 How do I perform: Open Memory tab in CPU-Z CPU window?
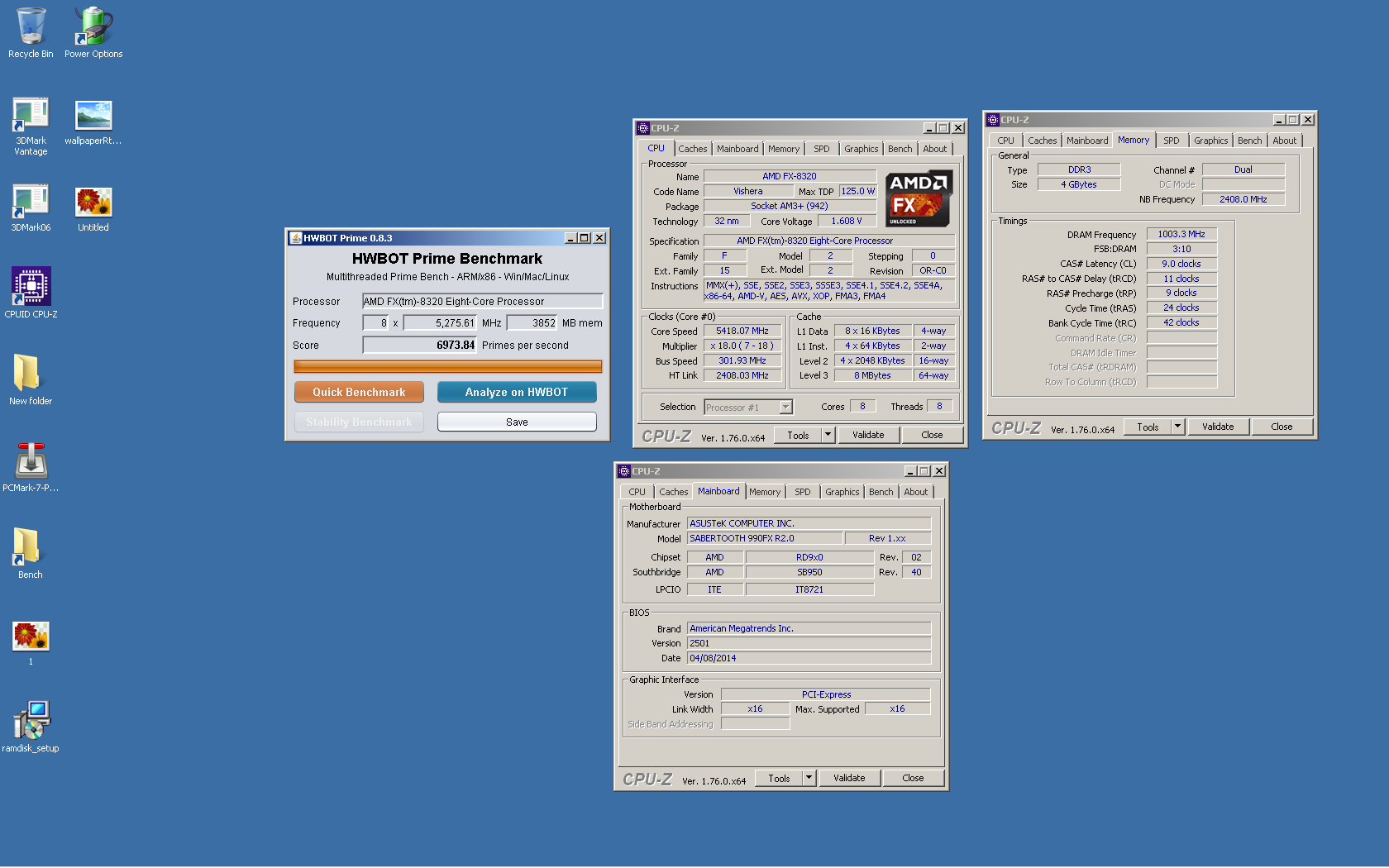(783, 149)
